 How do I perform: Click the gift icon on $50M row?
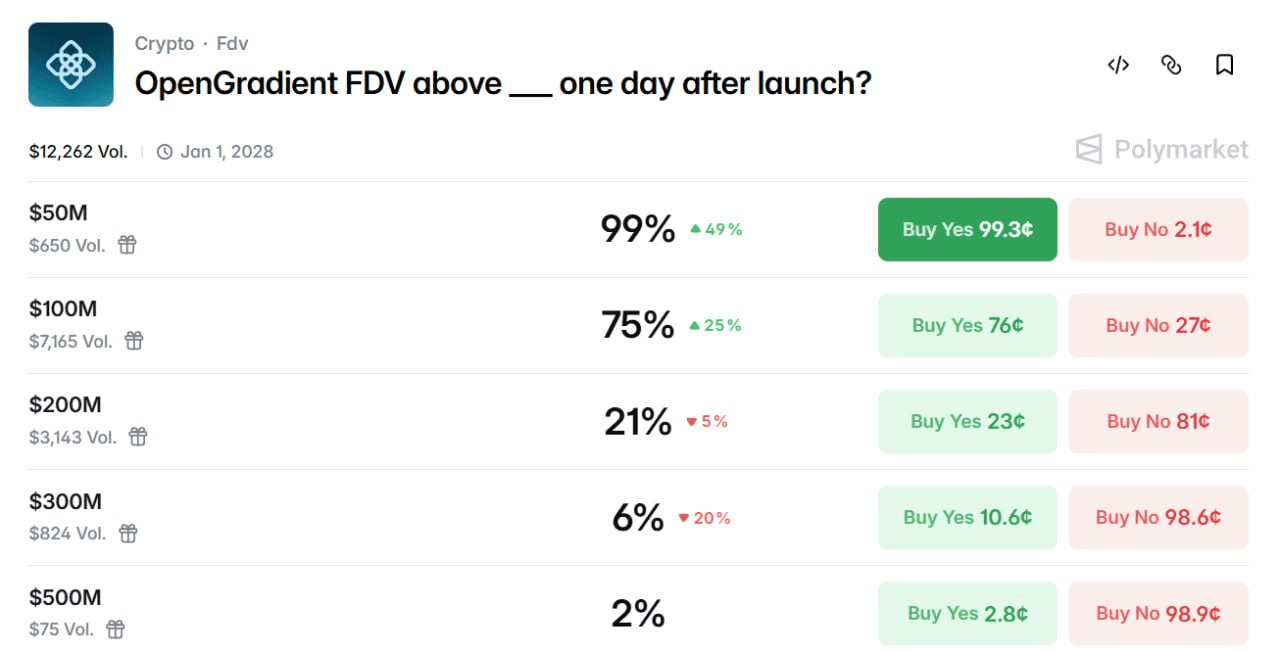[127, 245]
